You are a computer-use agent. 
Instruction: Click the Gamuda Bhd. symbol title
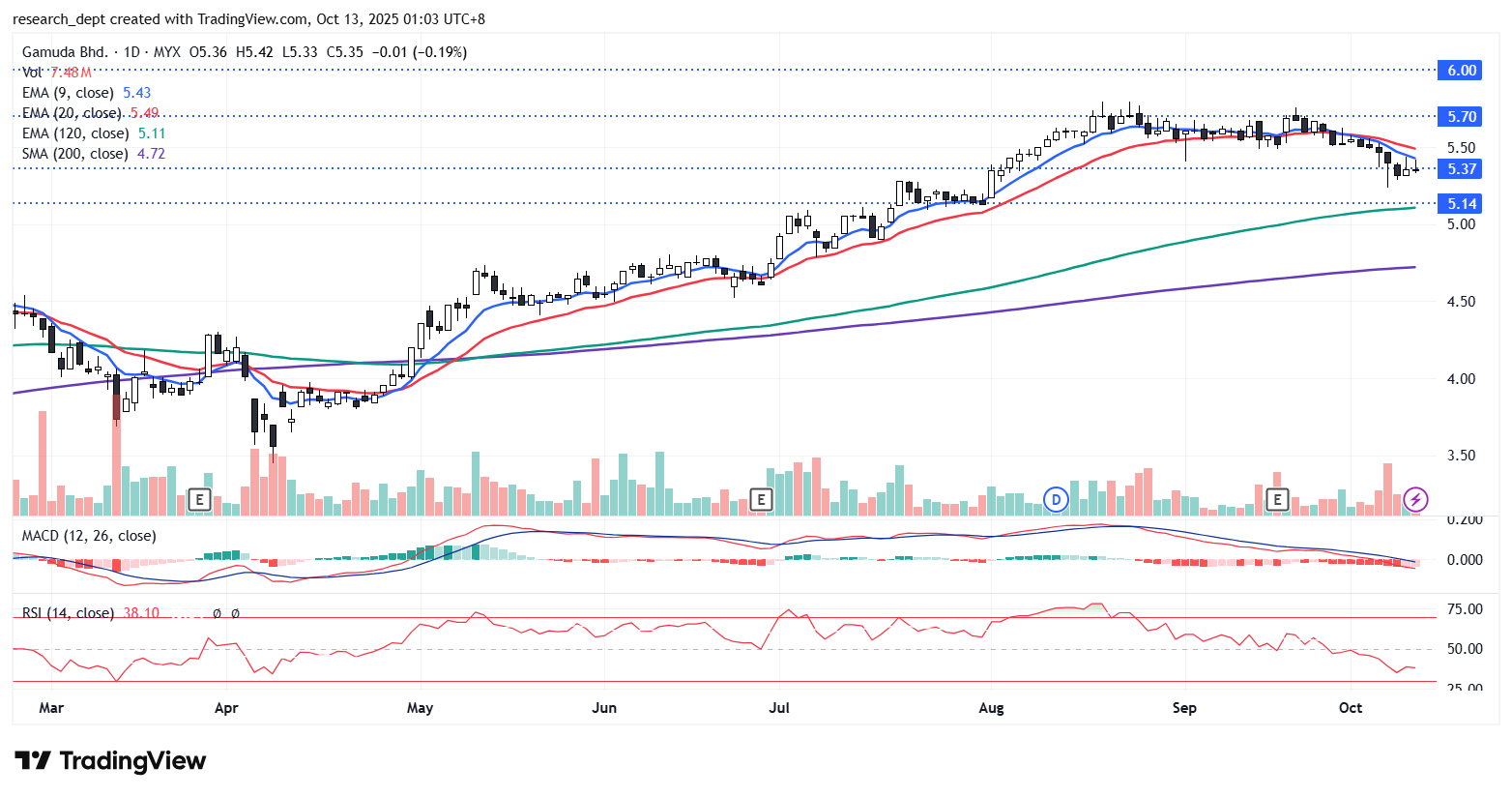pyautogui.click(x=66, y=52)
